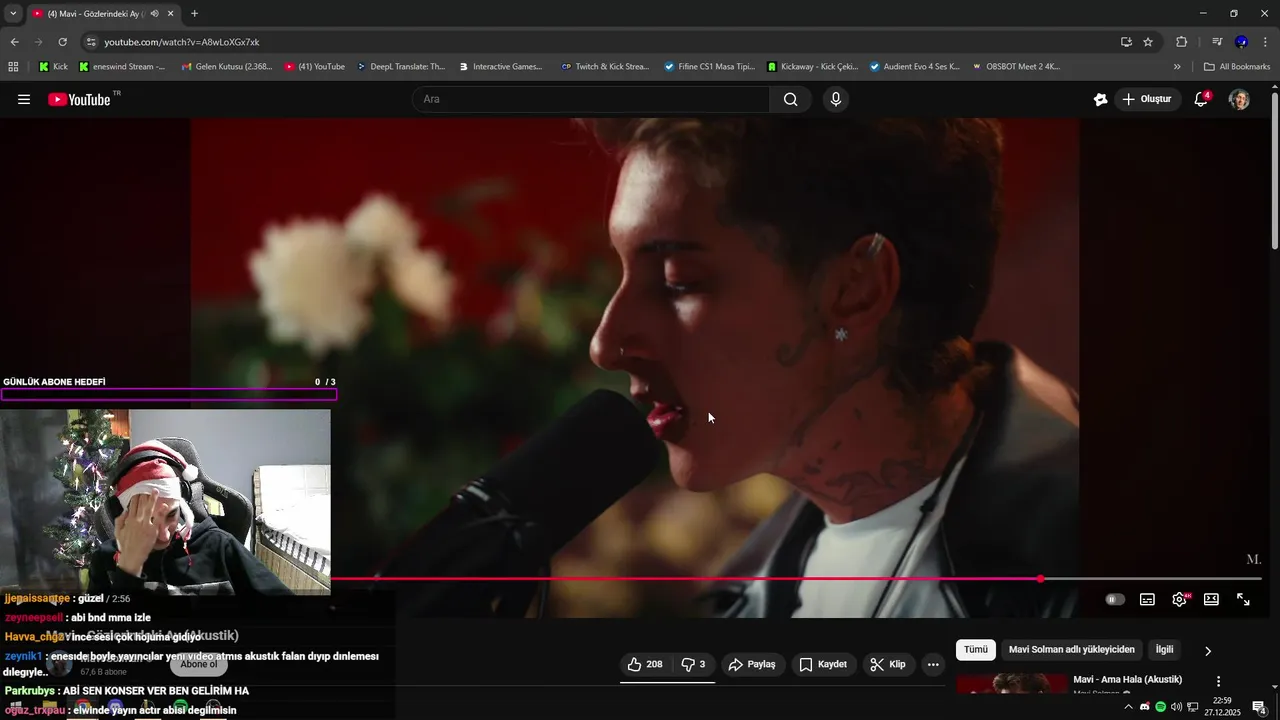Open the Kick bookmark
Image resolution: width=1280 pixels, height=720 pixels.
[x=53, y=67]
